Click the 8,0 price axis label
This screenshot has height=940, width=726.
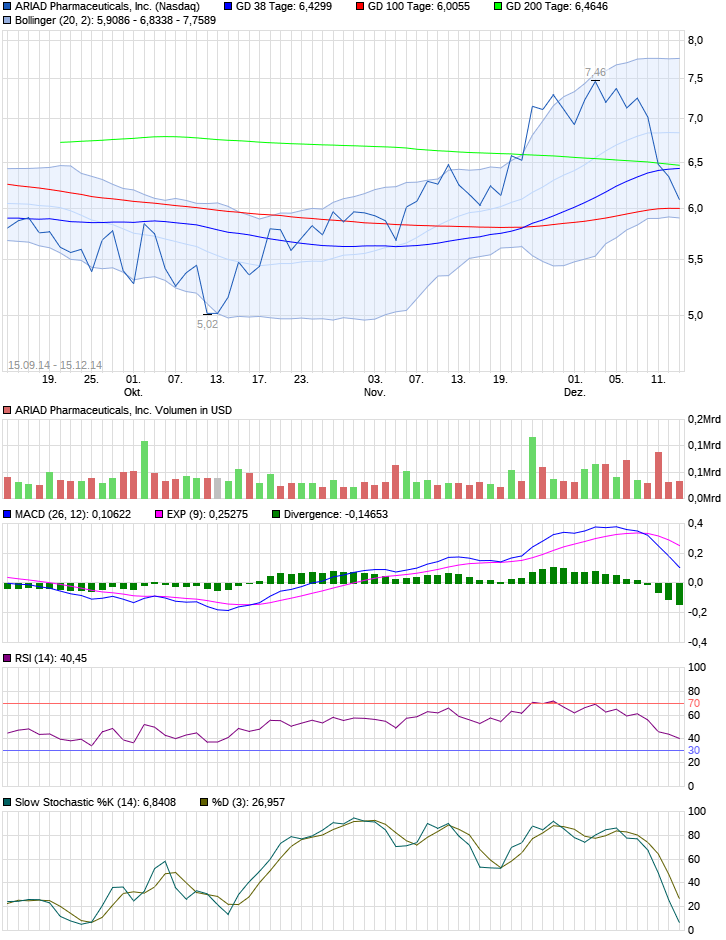(695, 40)
